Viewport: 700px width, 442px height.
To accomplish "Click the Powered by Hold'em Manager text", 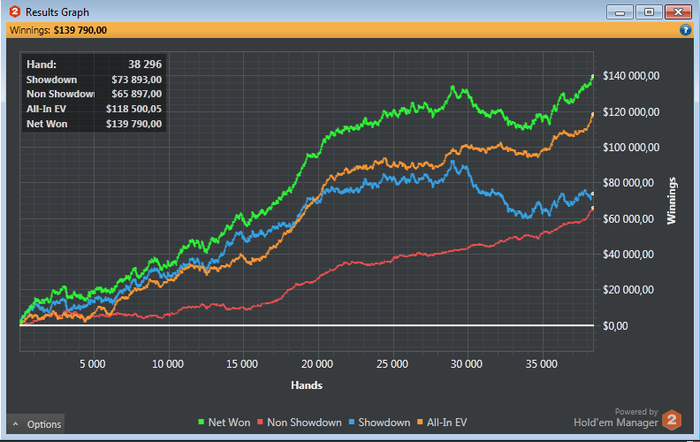I will tap(616, 417).
